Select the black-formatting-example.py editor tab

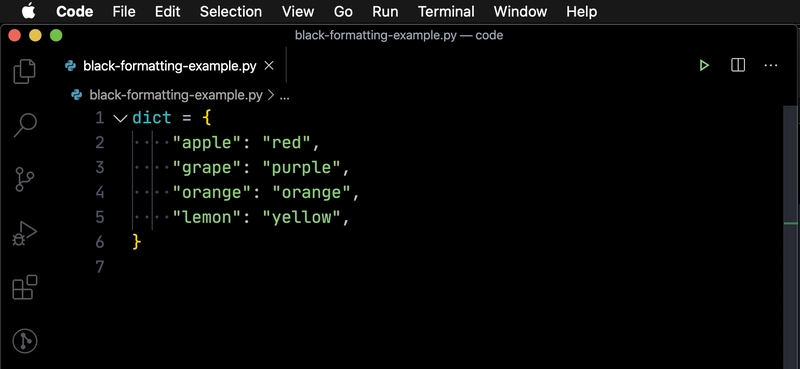point(169,65)
